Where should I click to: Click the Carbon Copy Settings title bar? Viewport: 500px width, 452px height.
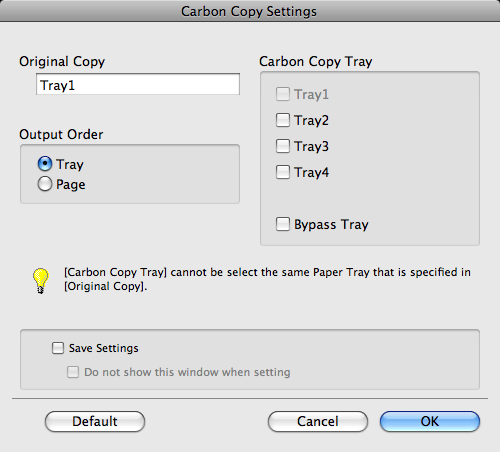click(x=249, y=11)
